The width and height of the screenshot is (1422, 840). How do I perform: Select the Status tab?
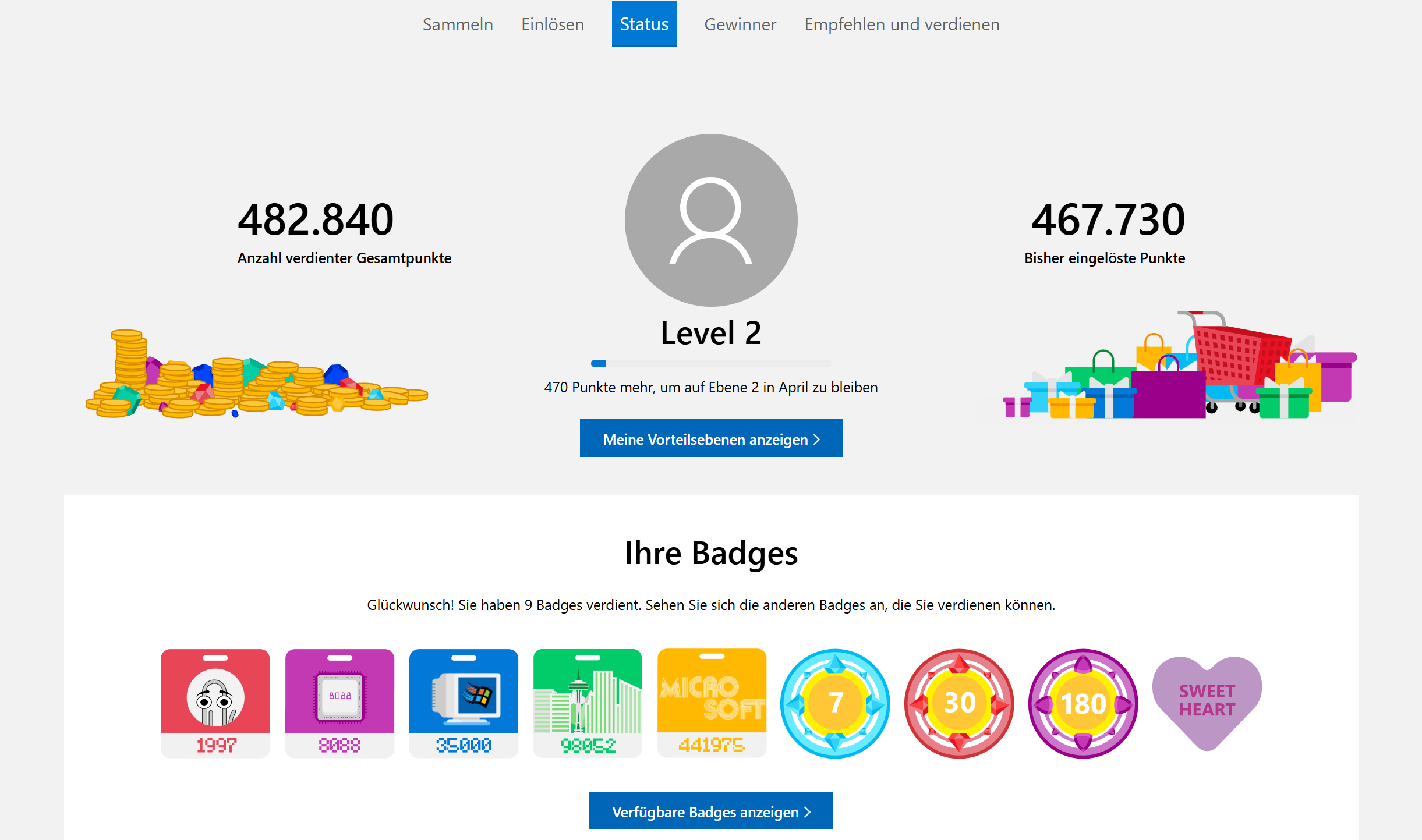(644, 24)
